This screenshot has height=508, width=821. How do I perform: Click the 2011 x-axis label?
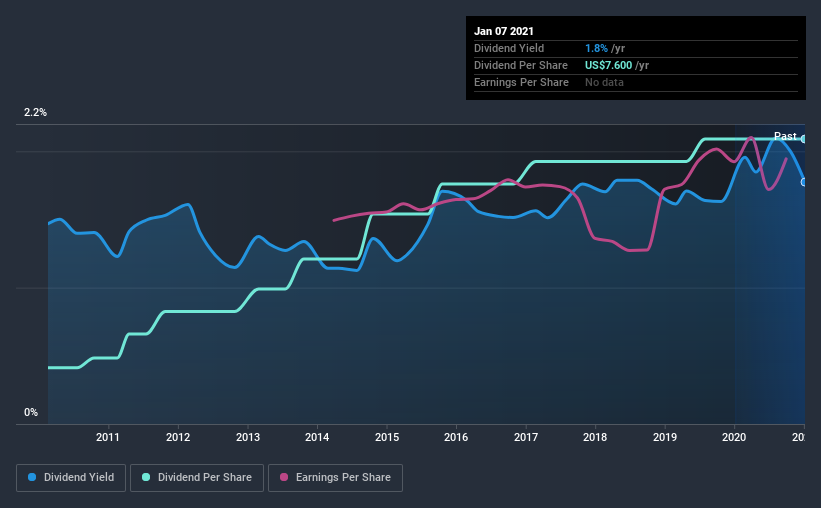click(x=108, y=437)
